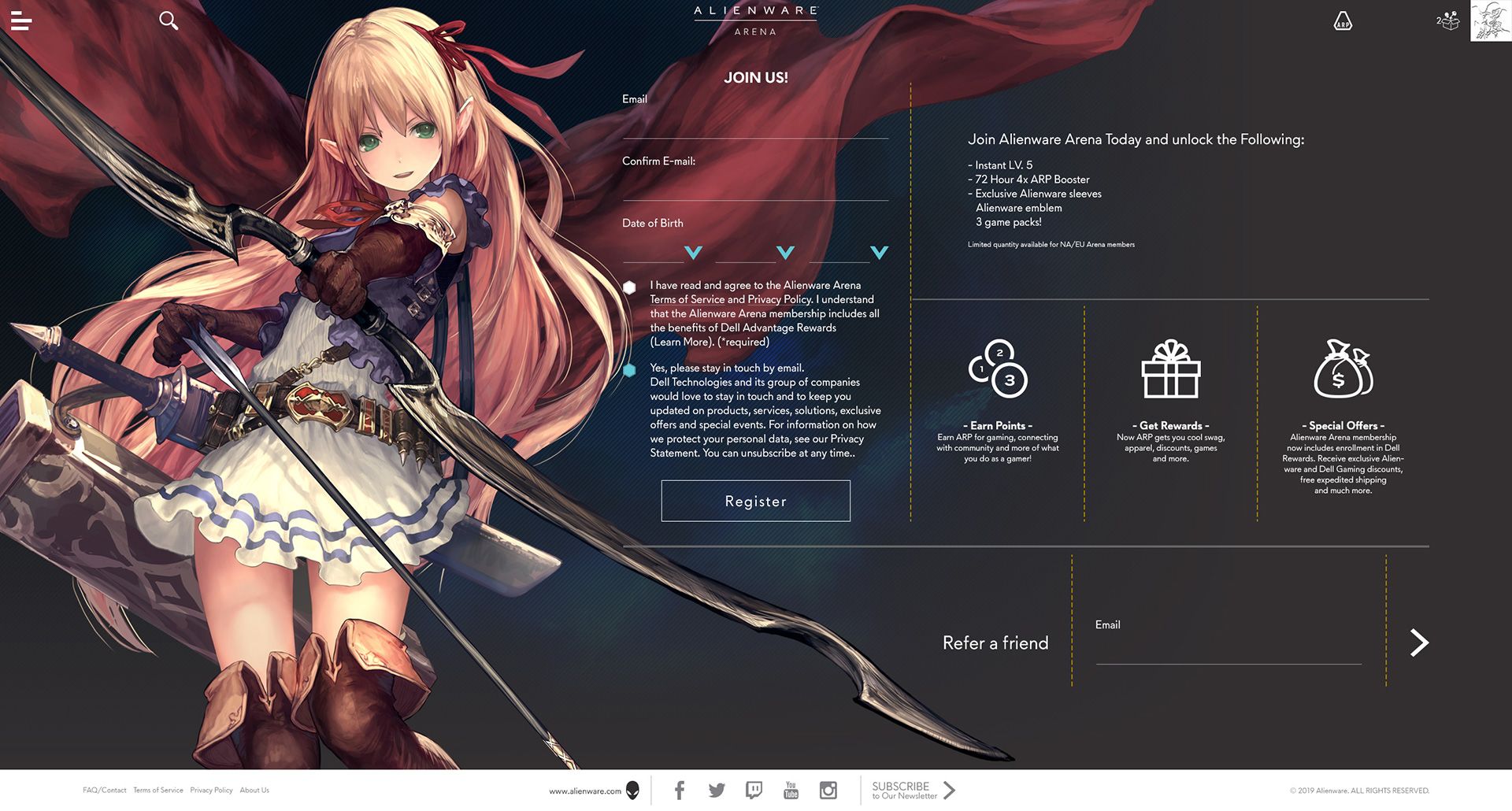Open About Us footer link

(x=254, y=791)
